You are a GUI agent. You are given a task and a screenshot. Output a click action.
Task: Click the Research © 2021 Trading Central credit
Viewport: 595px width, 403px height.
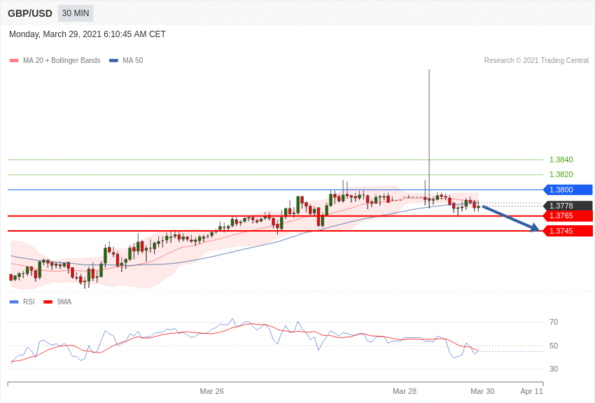536,60
